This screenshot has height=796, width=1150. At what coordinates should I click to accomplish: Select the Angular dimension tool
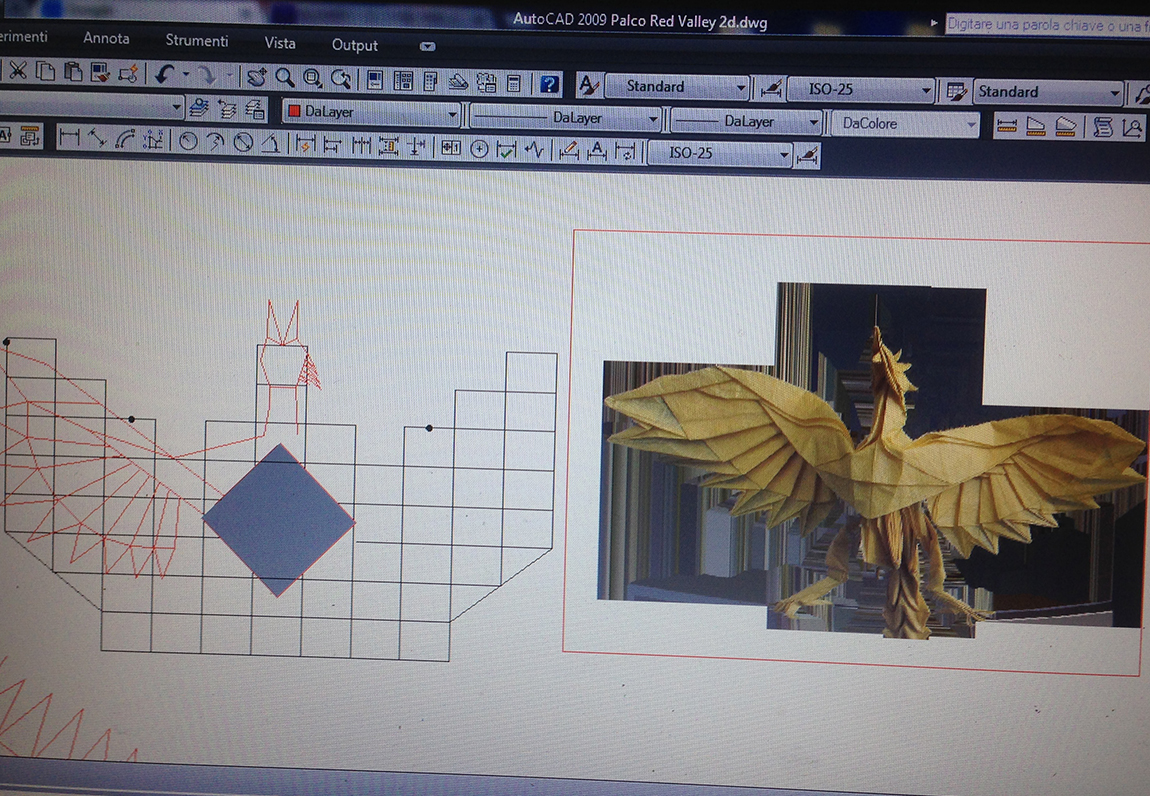click(x=271, y=142)
